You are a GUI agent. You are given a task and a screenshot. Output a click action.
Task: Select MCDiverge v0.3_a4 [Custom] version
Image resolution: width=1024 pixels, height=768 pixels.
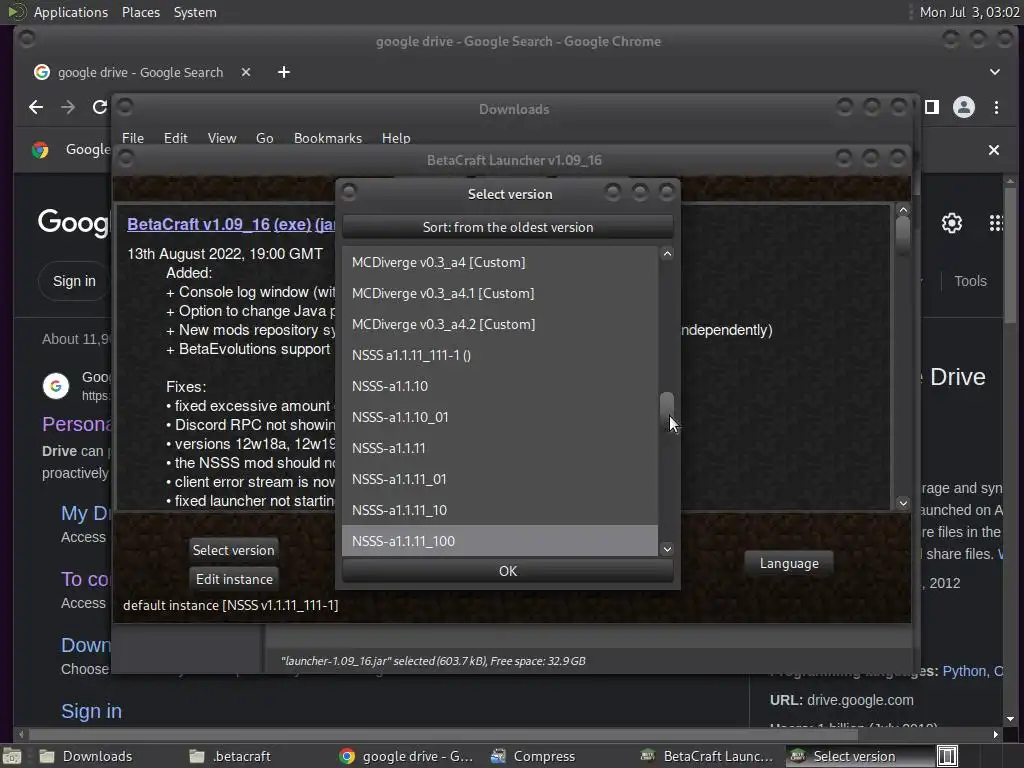(x=500, y=263)
